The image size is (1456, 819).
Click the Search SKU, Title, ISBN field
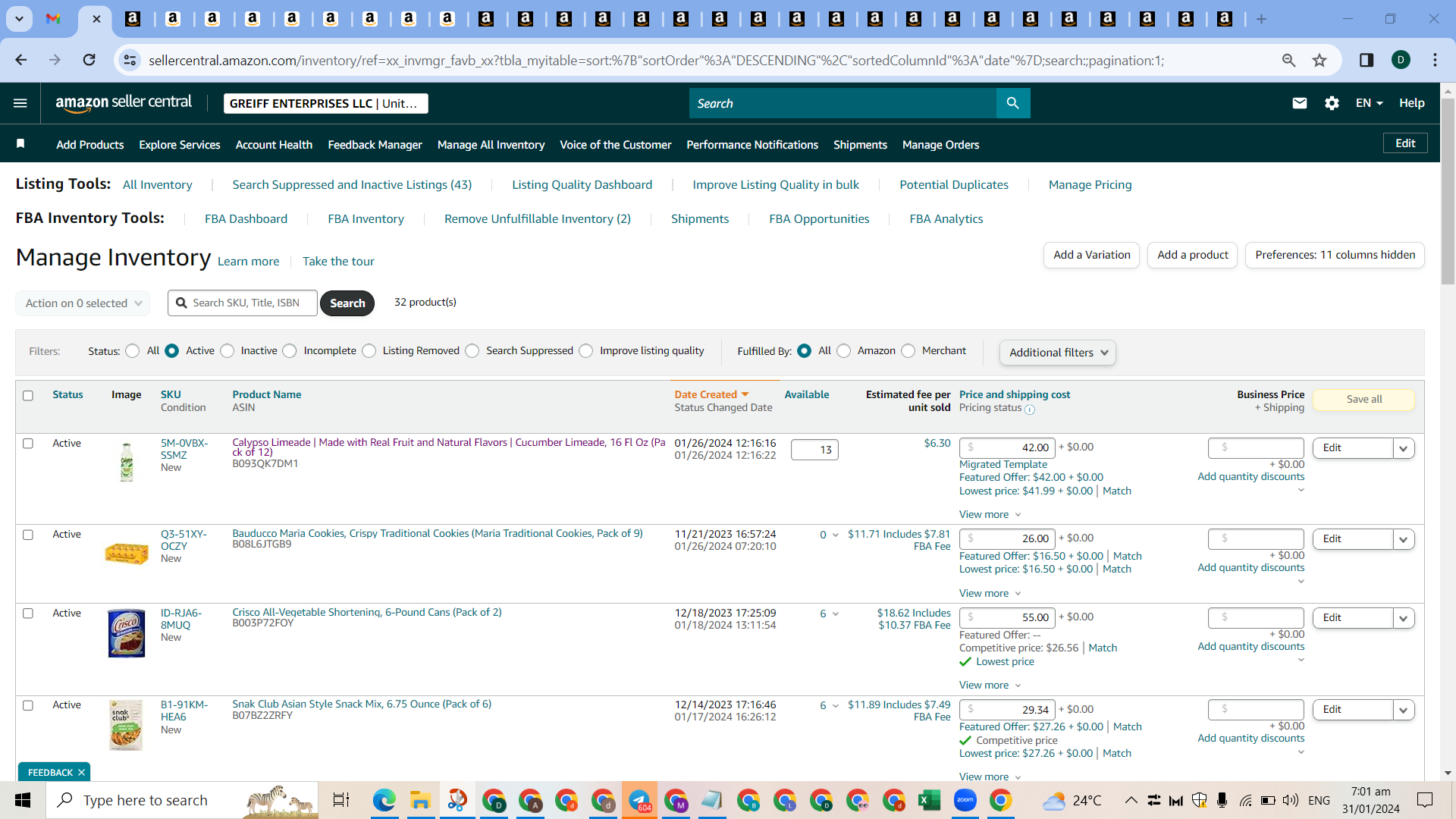click(x=243, y=303)
